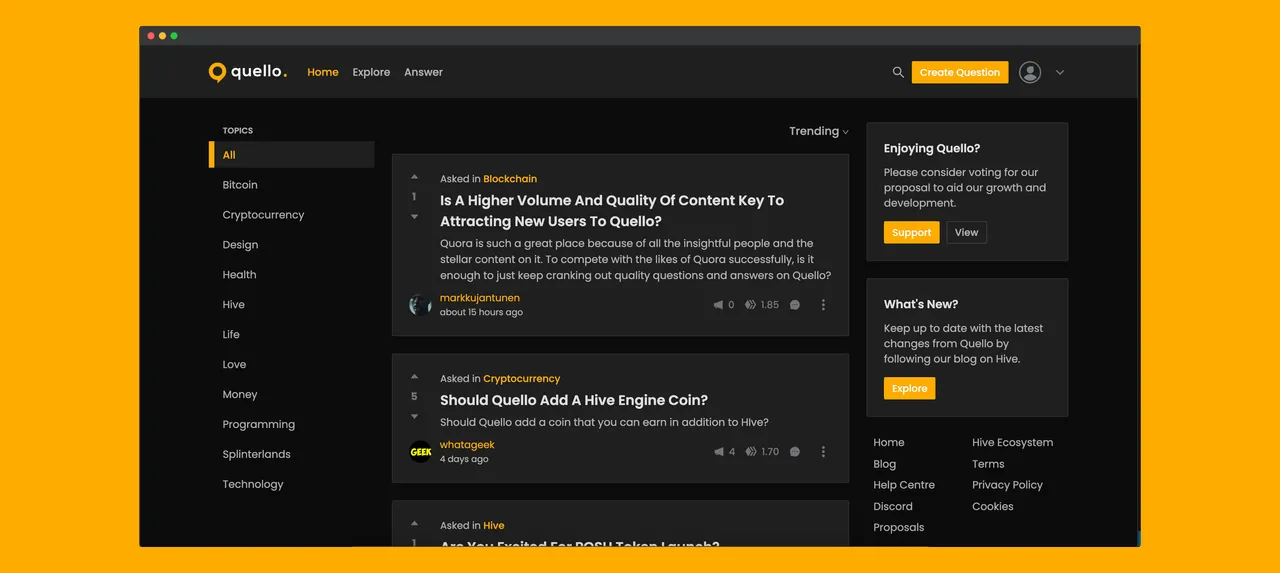Open the Blockchain category link
Image resolution: width=1280 pixels, height=573 pixels.
pyautogui.click(x=510, y=179)
